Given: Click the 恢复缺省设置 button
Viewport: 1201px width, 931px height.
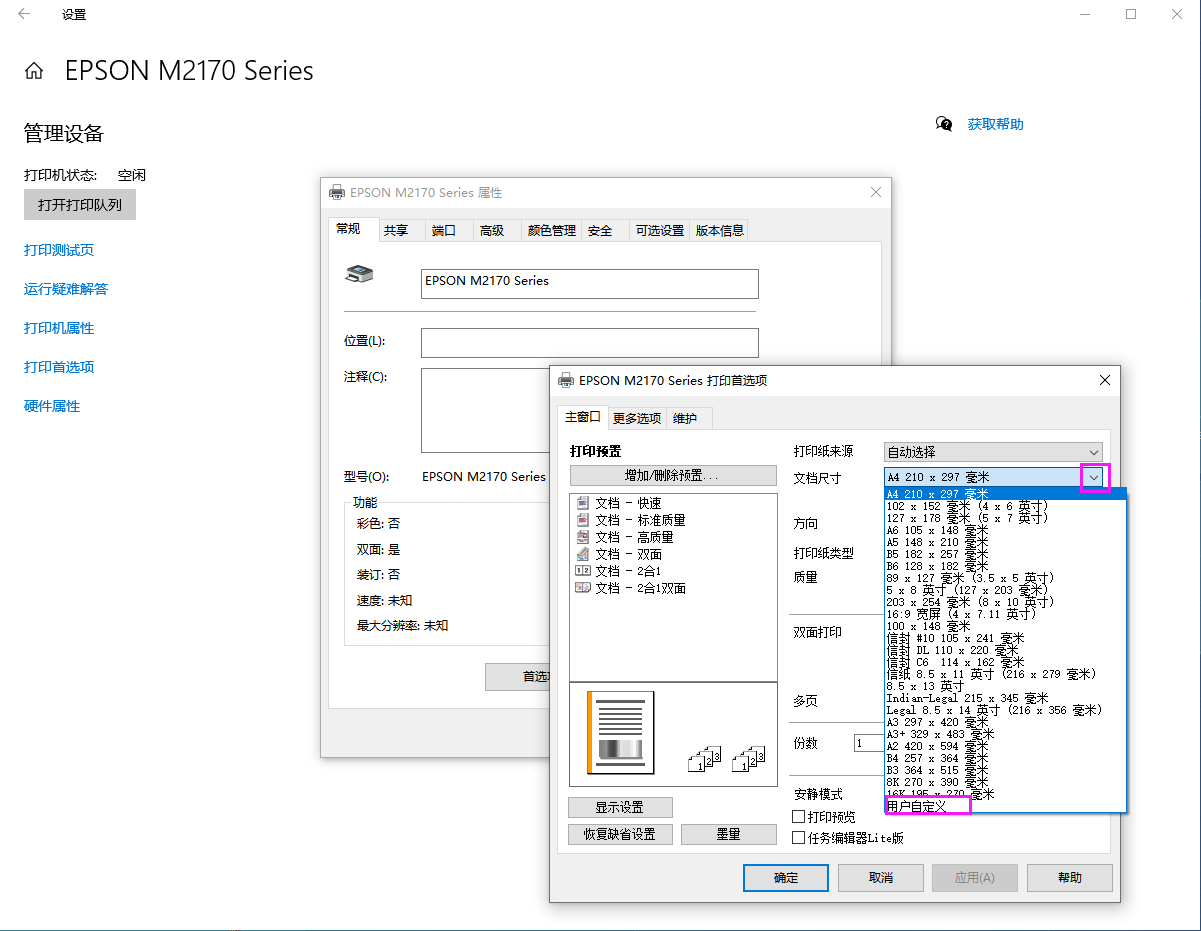Looking at the screenshot, I should (620, 834).
